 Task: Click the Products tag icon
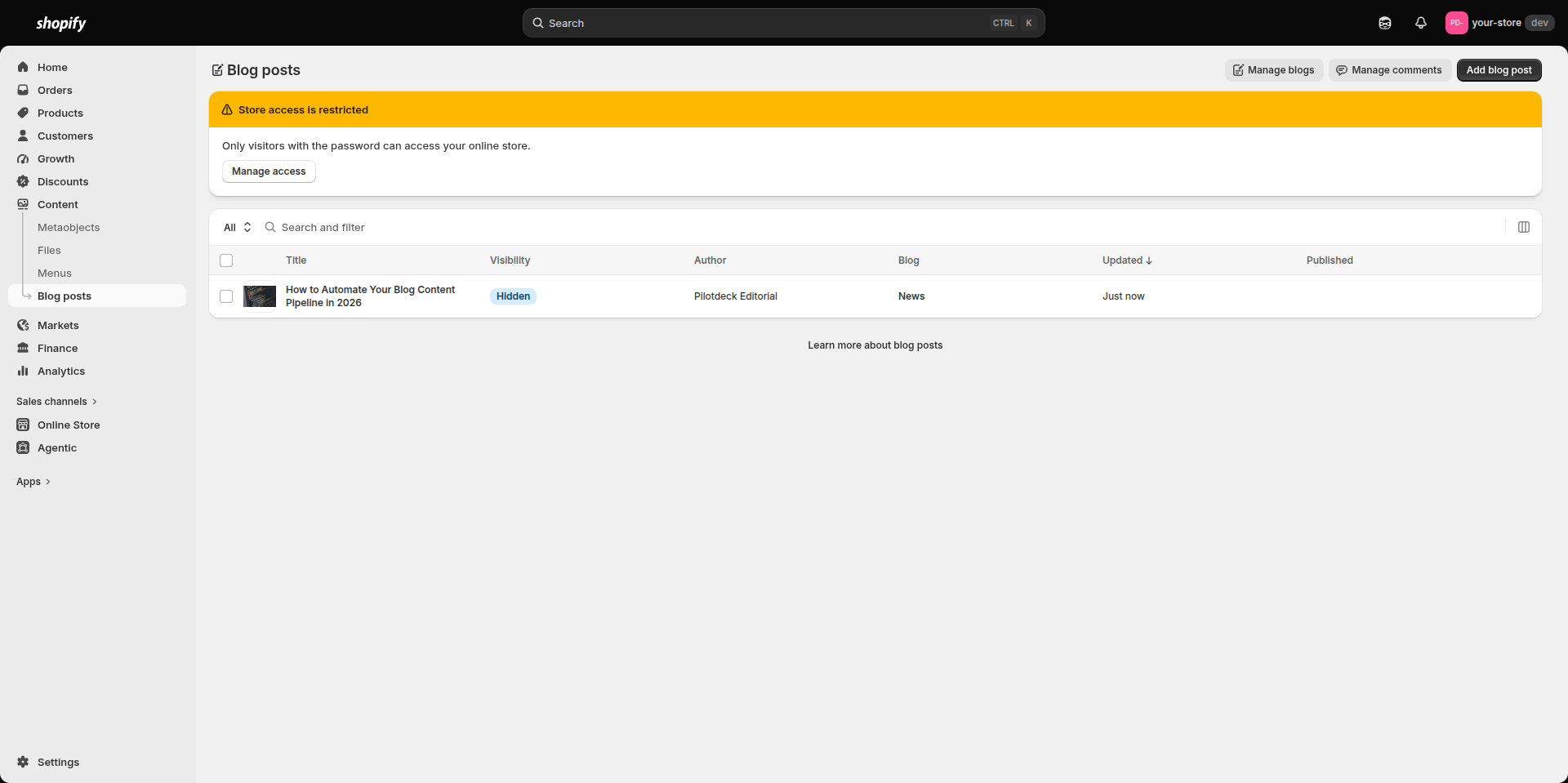click(23, 113)
